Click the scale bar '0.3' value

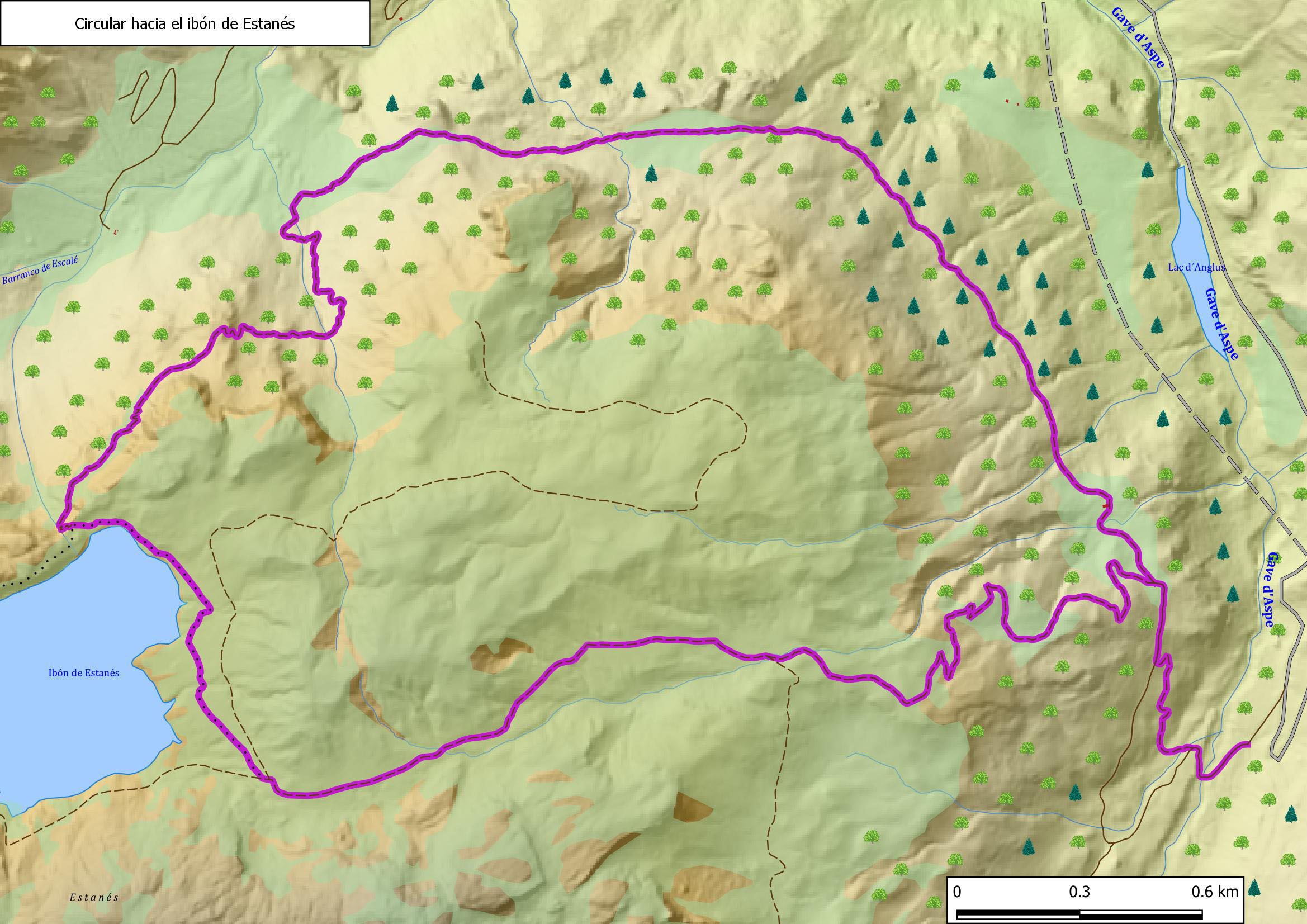pos(1079,891)
